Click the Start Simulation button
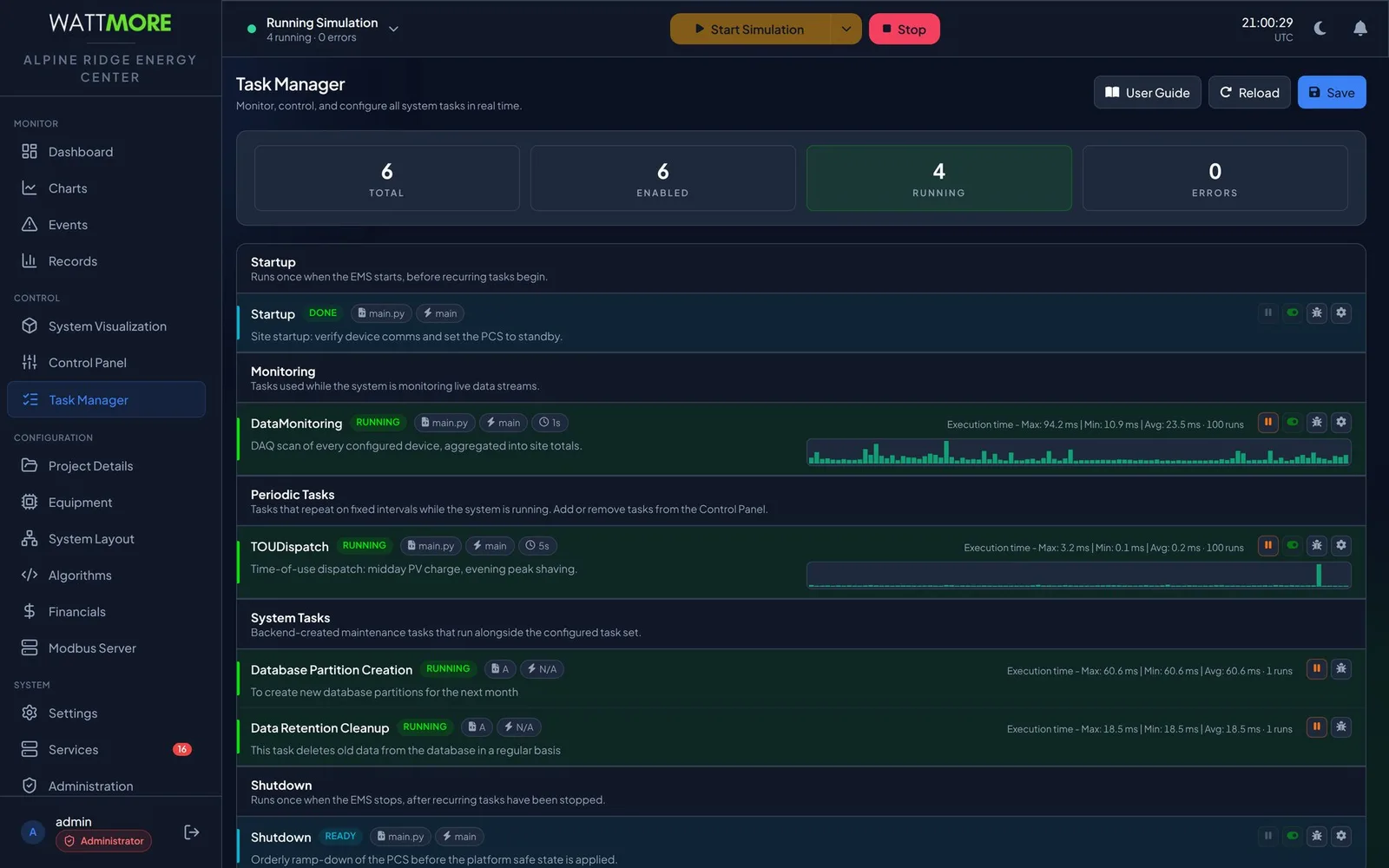The width and height of the screenshot is (1389, 868). coord(750,30)
